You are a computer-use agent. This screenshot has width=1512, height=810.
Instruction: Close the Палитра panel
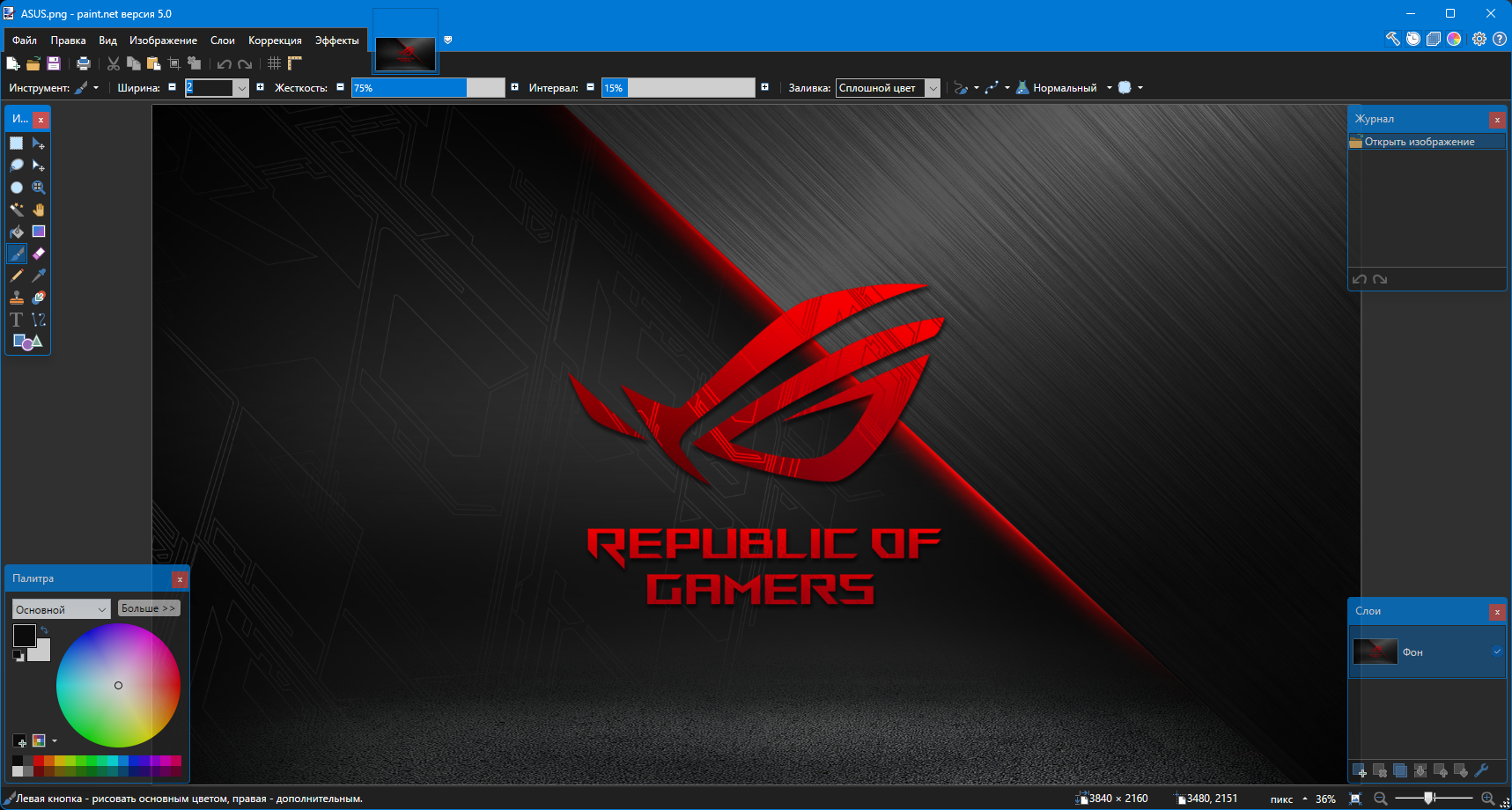click(x=180, y=579)
